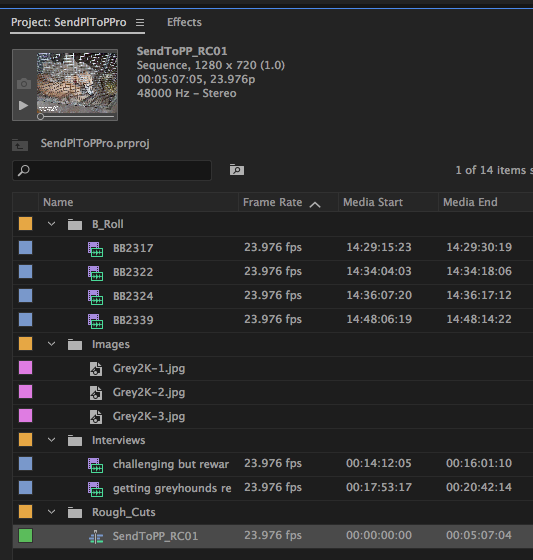Toggle Frame Rate sort direction arrow
Screen dimensions: 533x560
coord(315,204)
